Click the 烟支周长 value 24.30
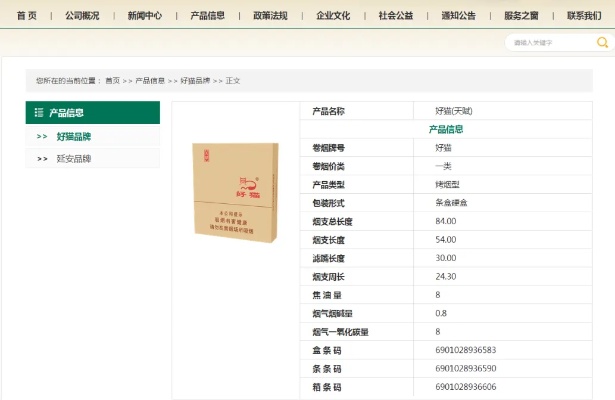This screenshot has width=615, height=400. tap(446, 276)
